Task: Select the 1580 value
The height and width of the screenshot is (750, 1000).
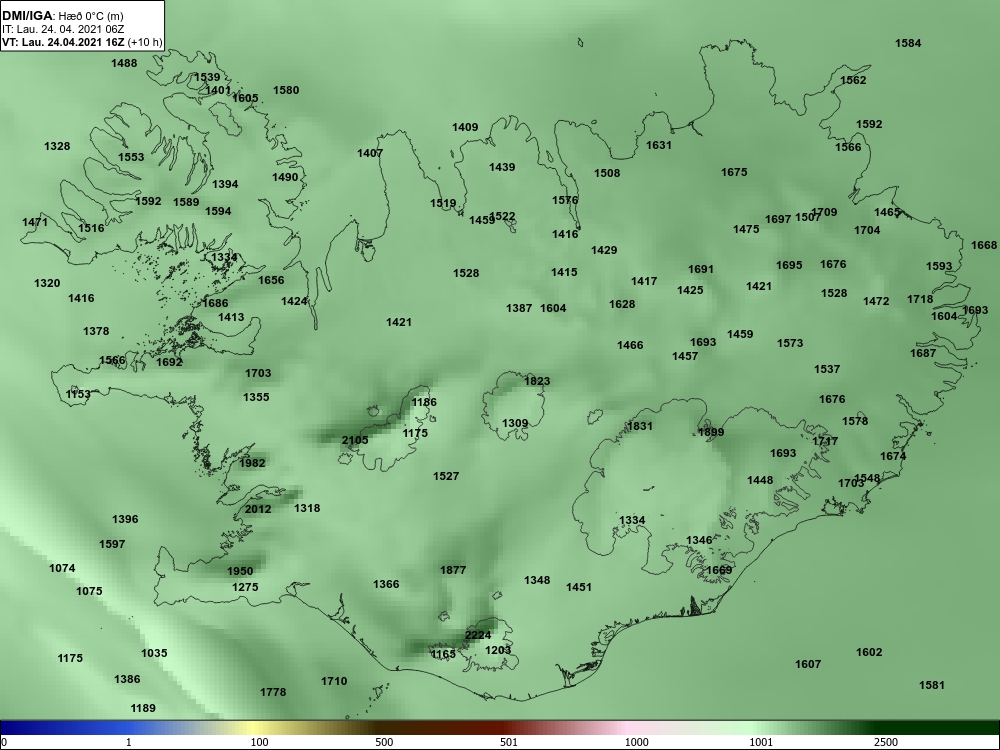Action: tap(286, 91)
